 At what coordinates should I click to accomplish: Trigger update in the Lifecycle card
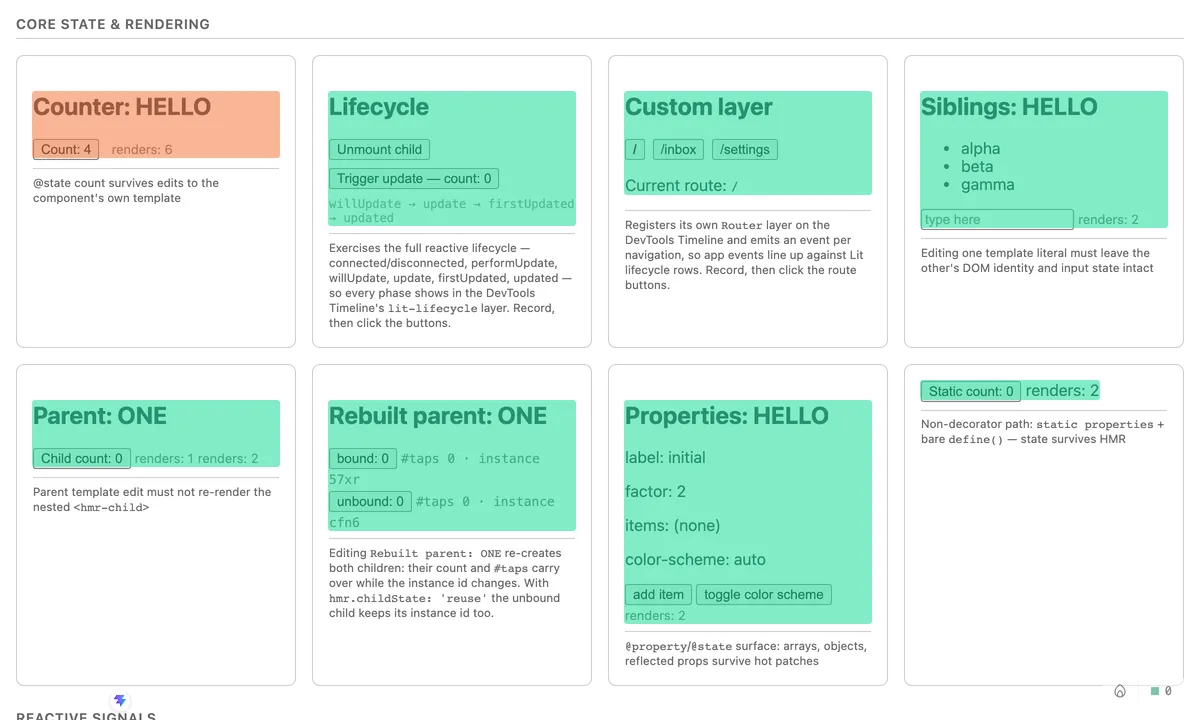pyautogui.click(x=414, y=178)
